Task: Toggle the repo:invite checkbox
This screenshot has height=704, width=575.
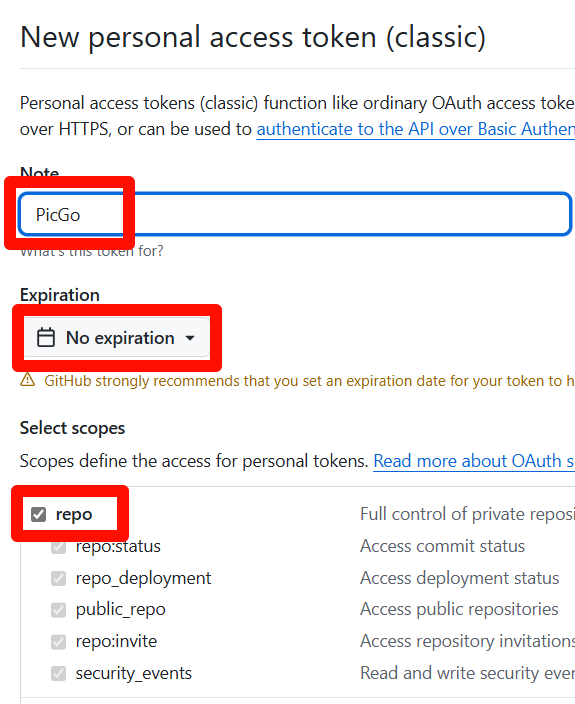Action: pos(58,642)
